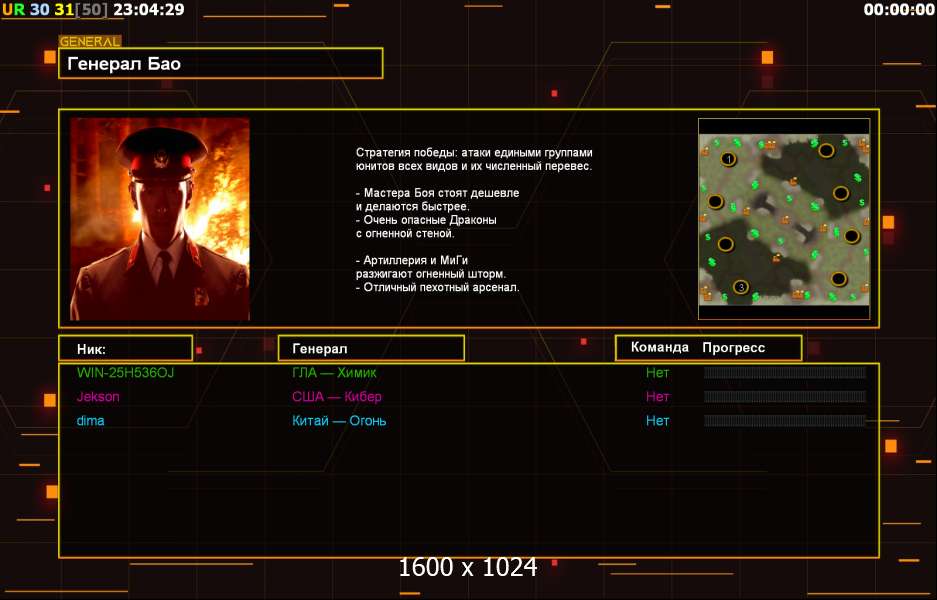Screen dimensions: 937x600
Task: Click General Bao's portrait image
Action: [x=160, y=219]
